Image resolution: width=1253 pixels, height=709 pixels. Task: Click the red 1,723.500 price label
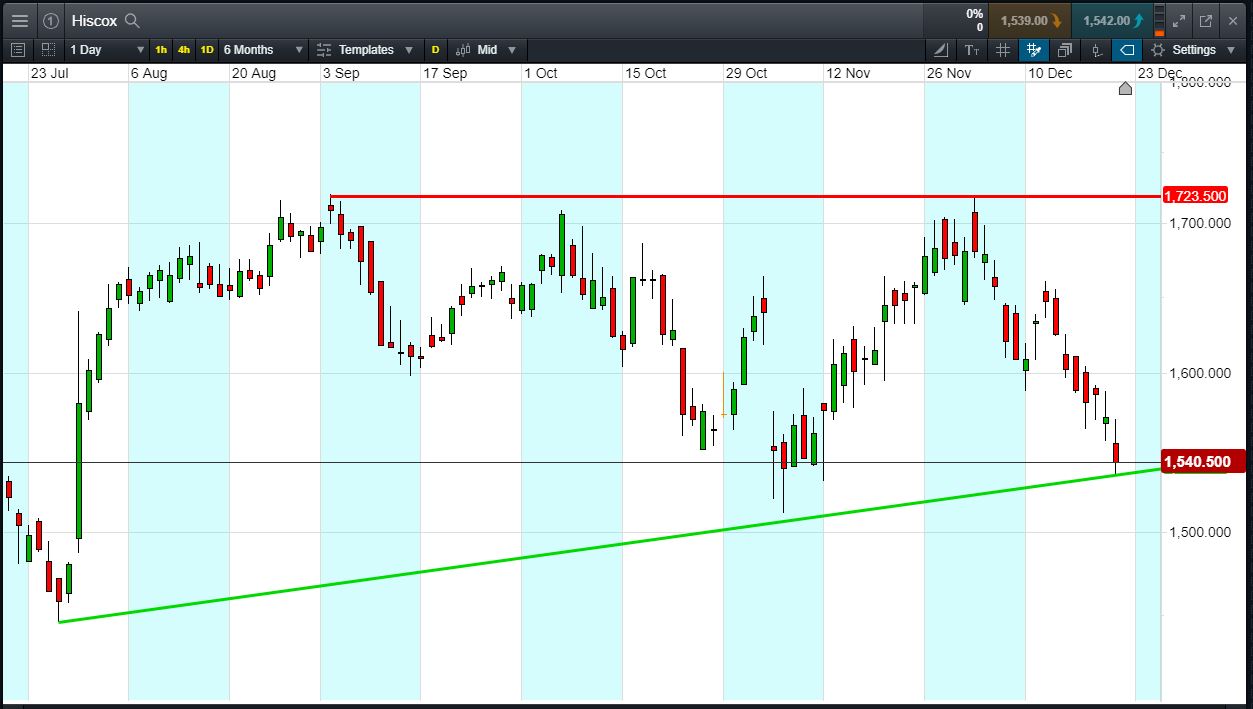pyautogui.click(x=1195, y=196)
